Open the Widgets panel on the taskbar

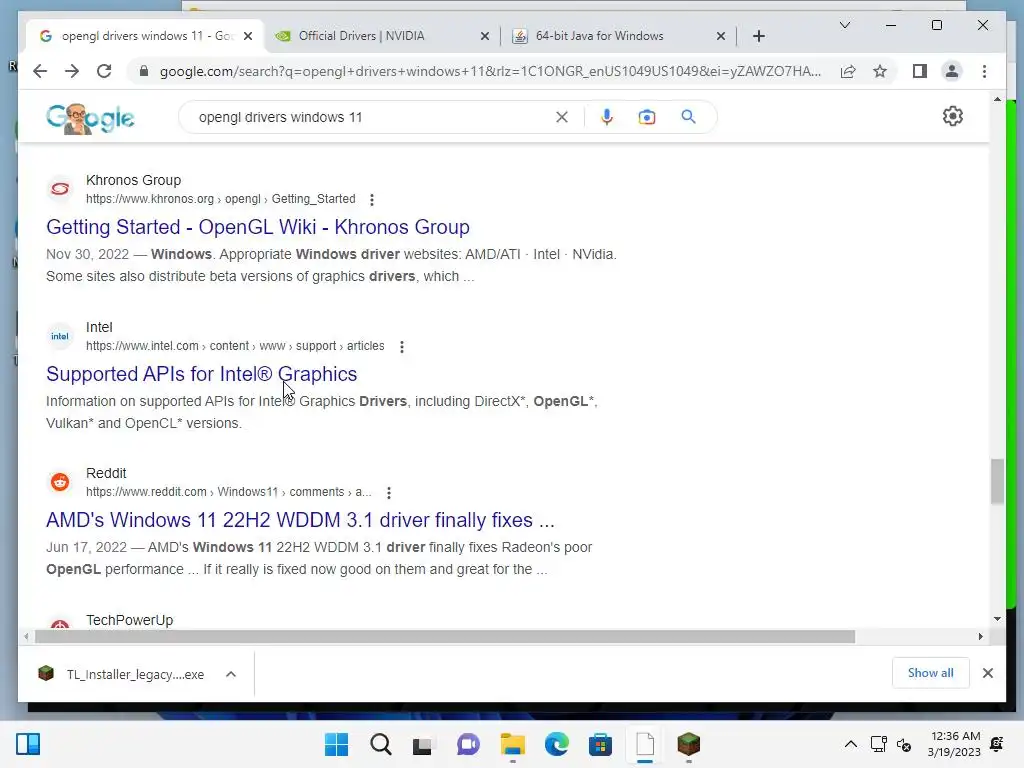tap(27, 744)
